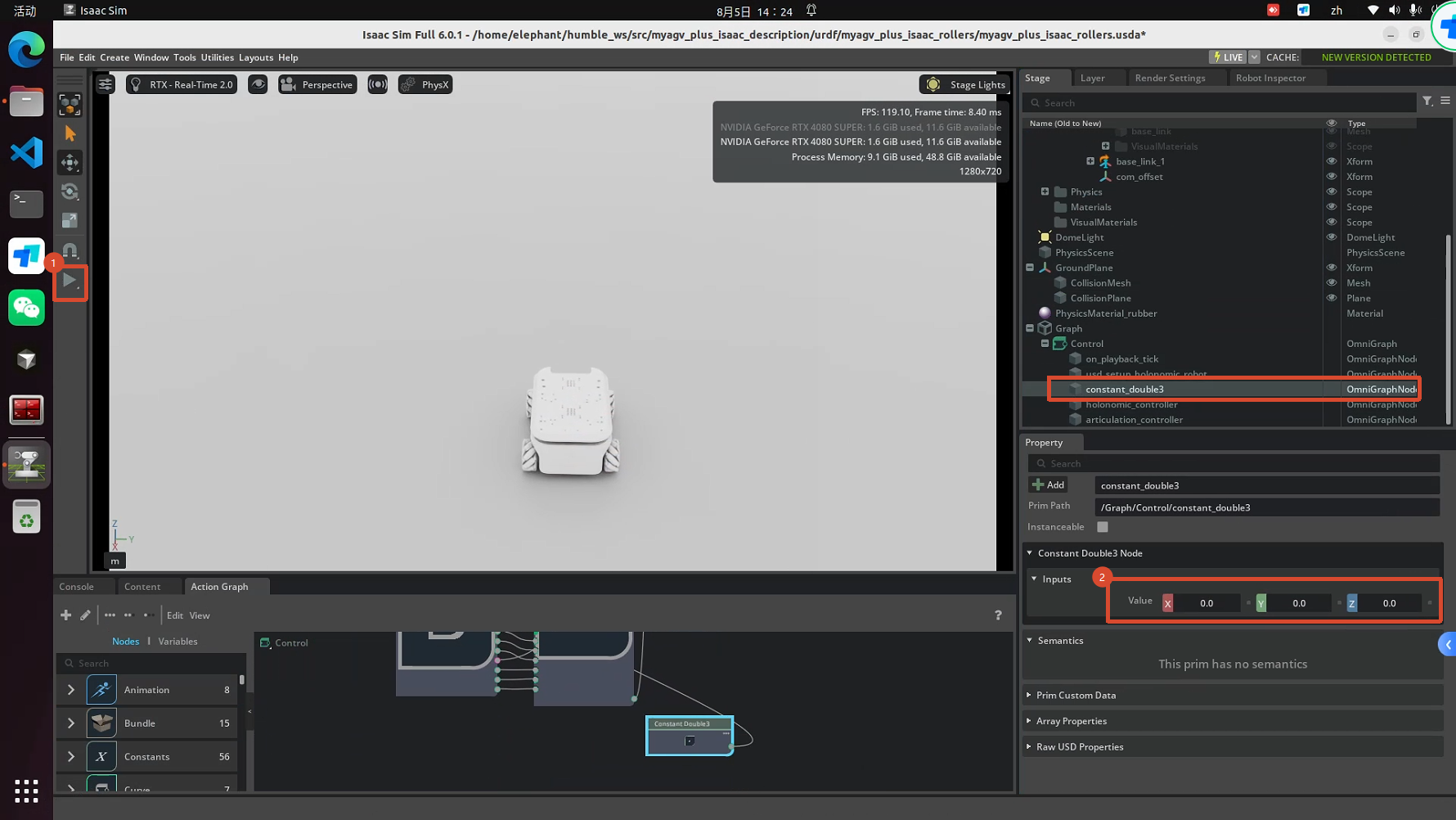
Task: Activate the Scale tool
Action: pos(70,220)
